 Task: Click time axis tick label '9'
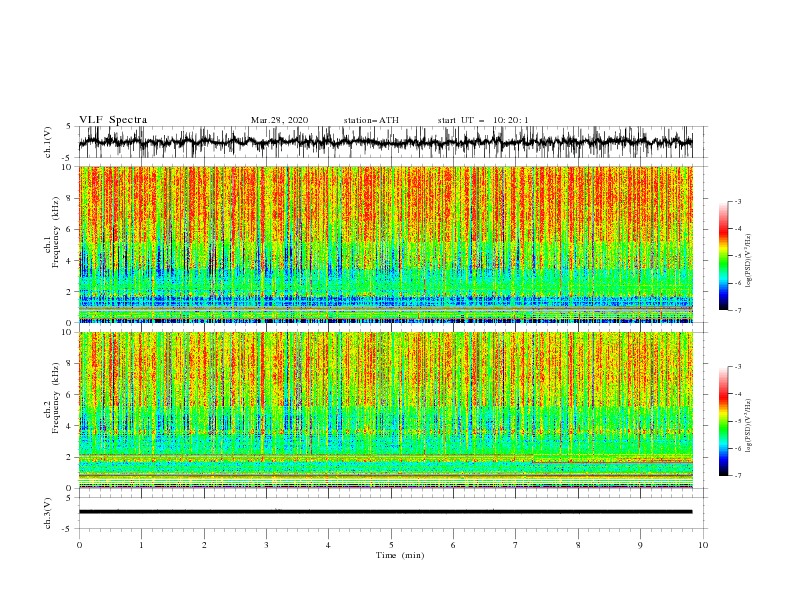pyautogui.click(x=640, y=545)
